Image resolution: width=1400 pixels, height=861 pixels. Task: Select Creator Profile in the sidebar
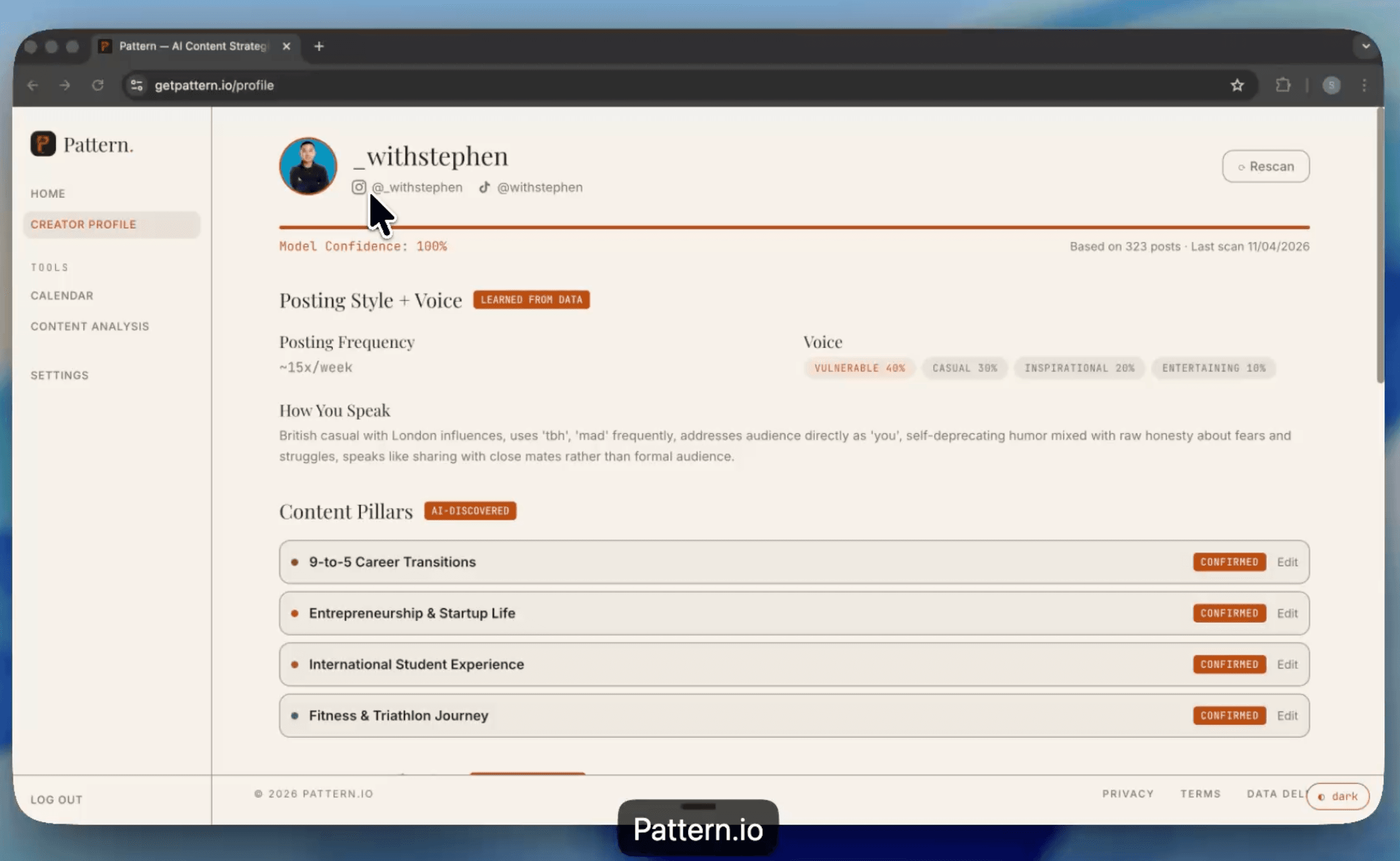coord(112,224)
